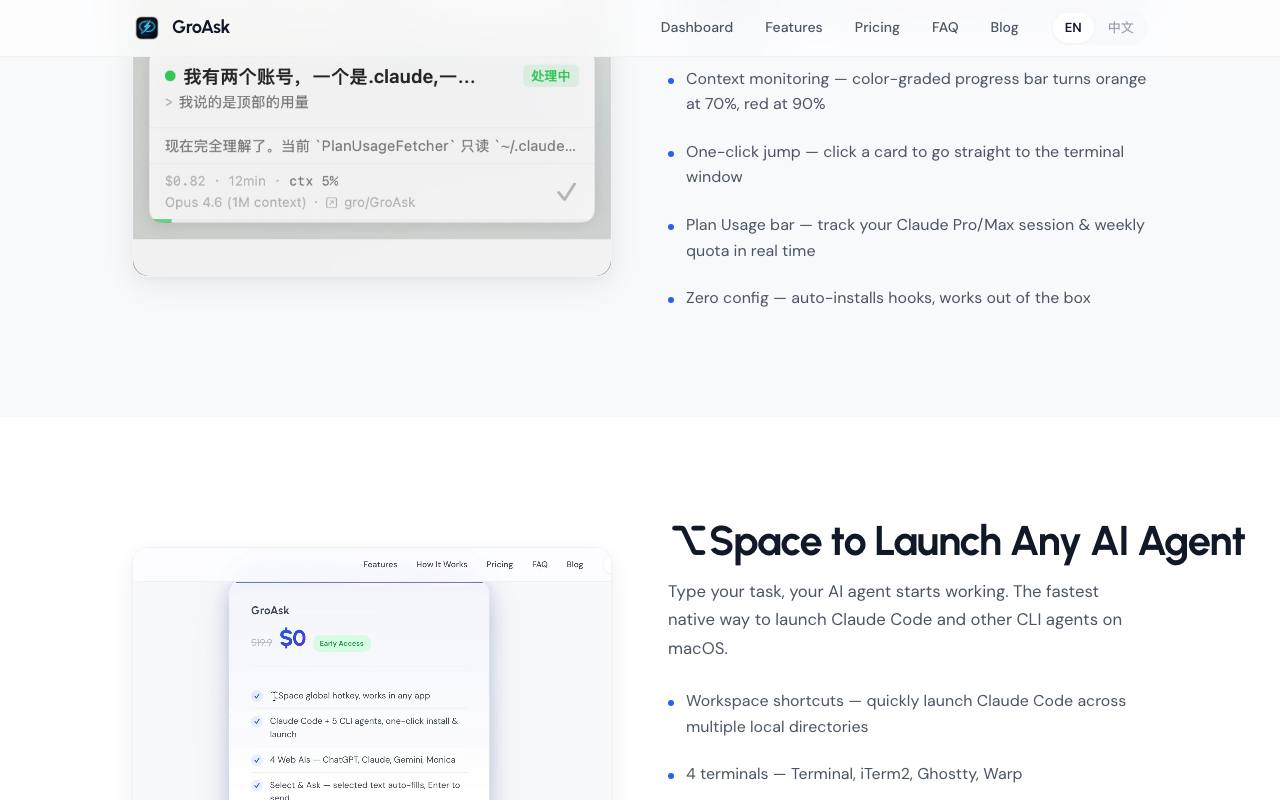The height and width of the screenshot is (800, 1280).
Task: Click the green status dot on session card
Action: click(x=170, y=76)
